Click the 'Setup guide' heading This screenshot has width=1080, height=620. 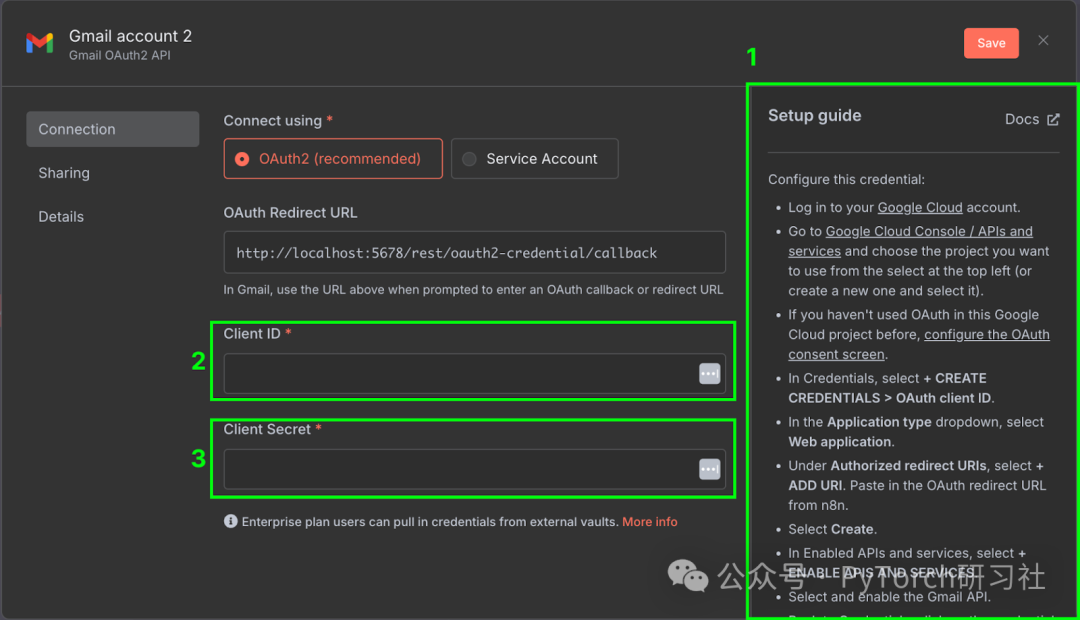(814, 115)
